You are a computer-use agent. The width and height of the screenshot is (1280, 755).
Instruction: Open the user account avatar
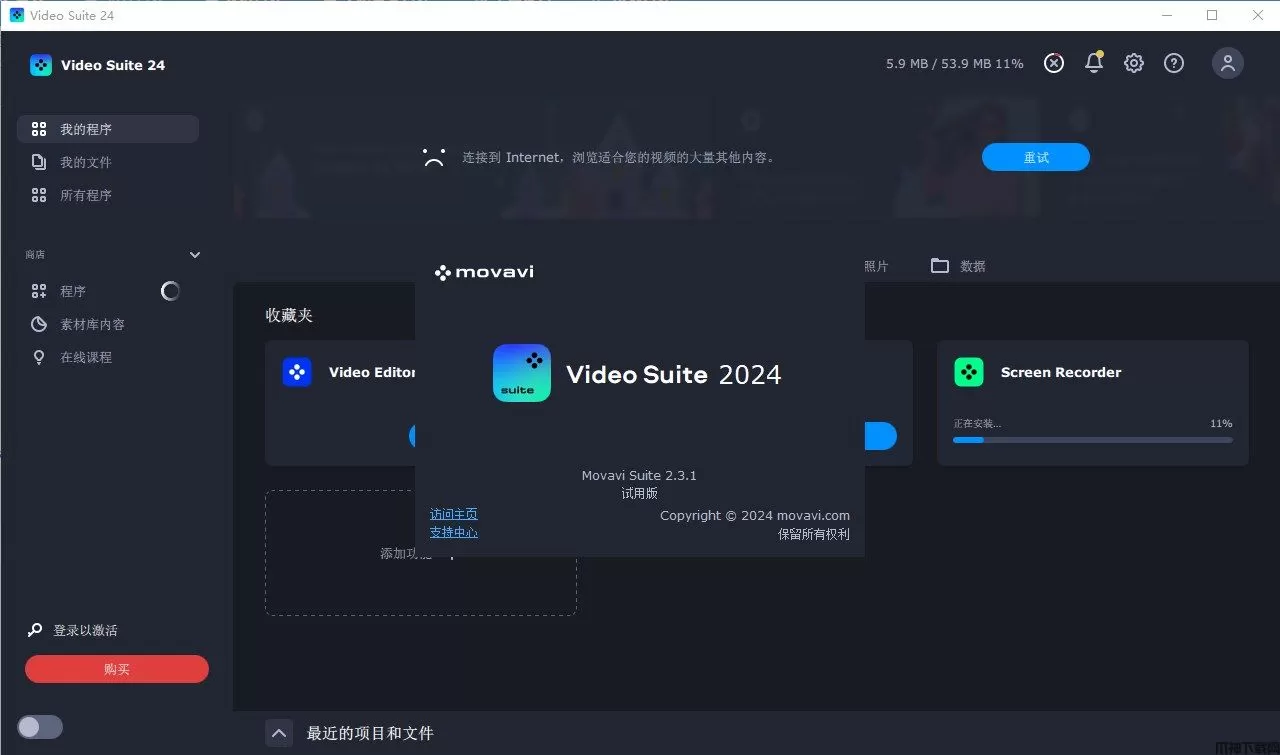tap(1228, 63)
